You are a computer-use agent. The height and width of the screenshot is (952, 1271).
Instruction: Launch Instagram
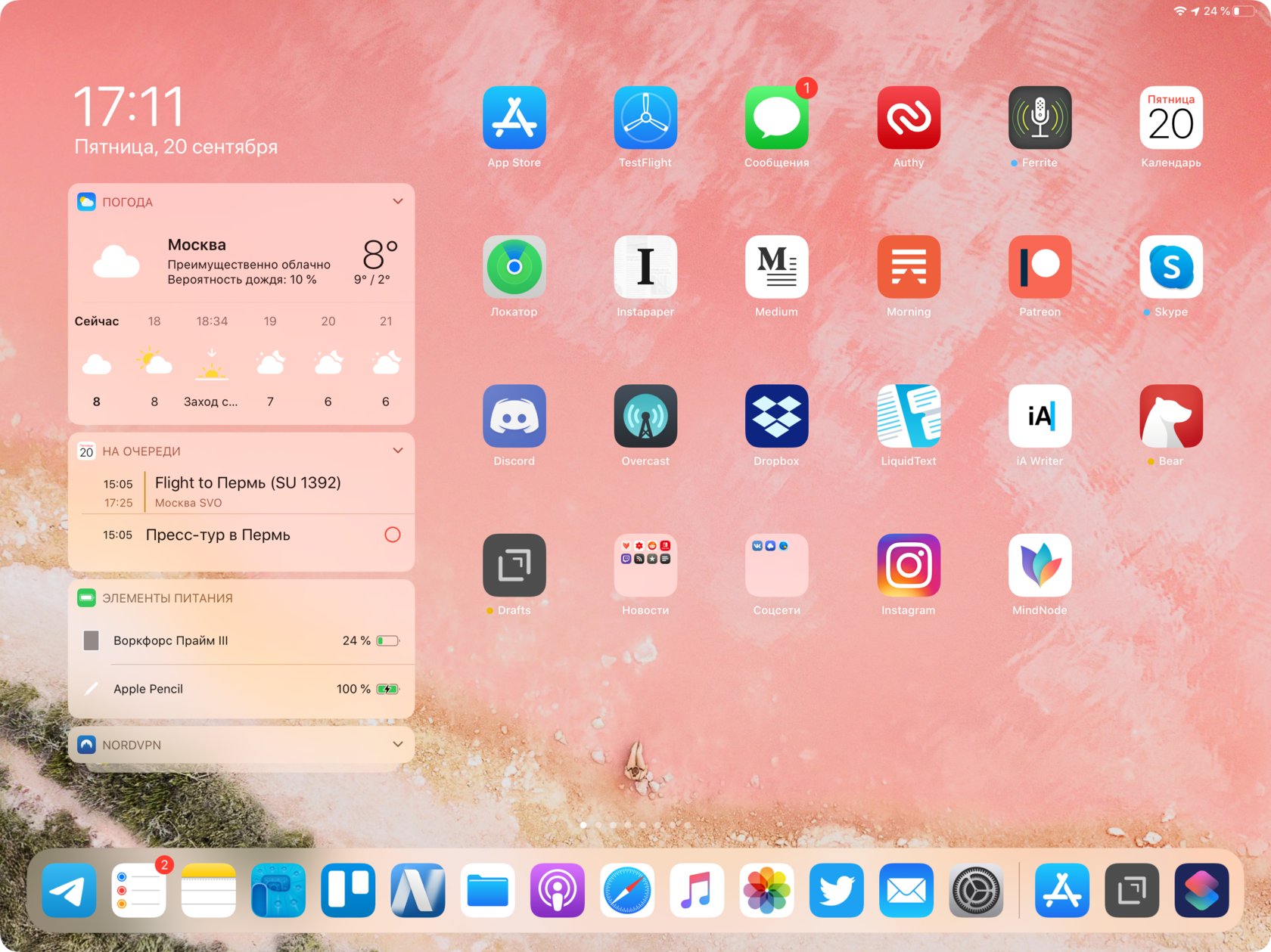[x=909, y=565]
